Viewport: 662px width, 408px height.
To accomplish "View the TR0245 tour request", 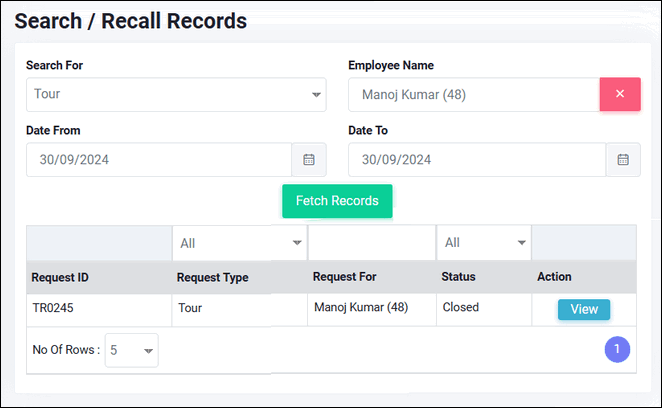I will tap(584, 310).
